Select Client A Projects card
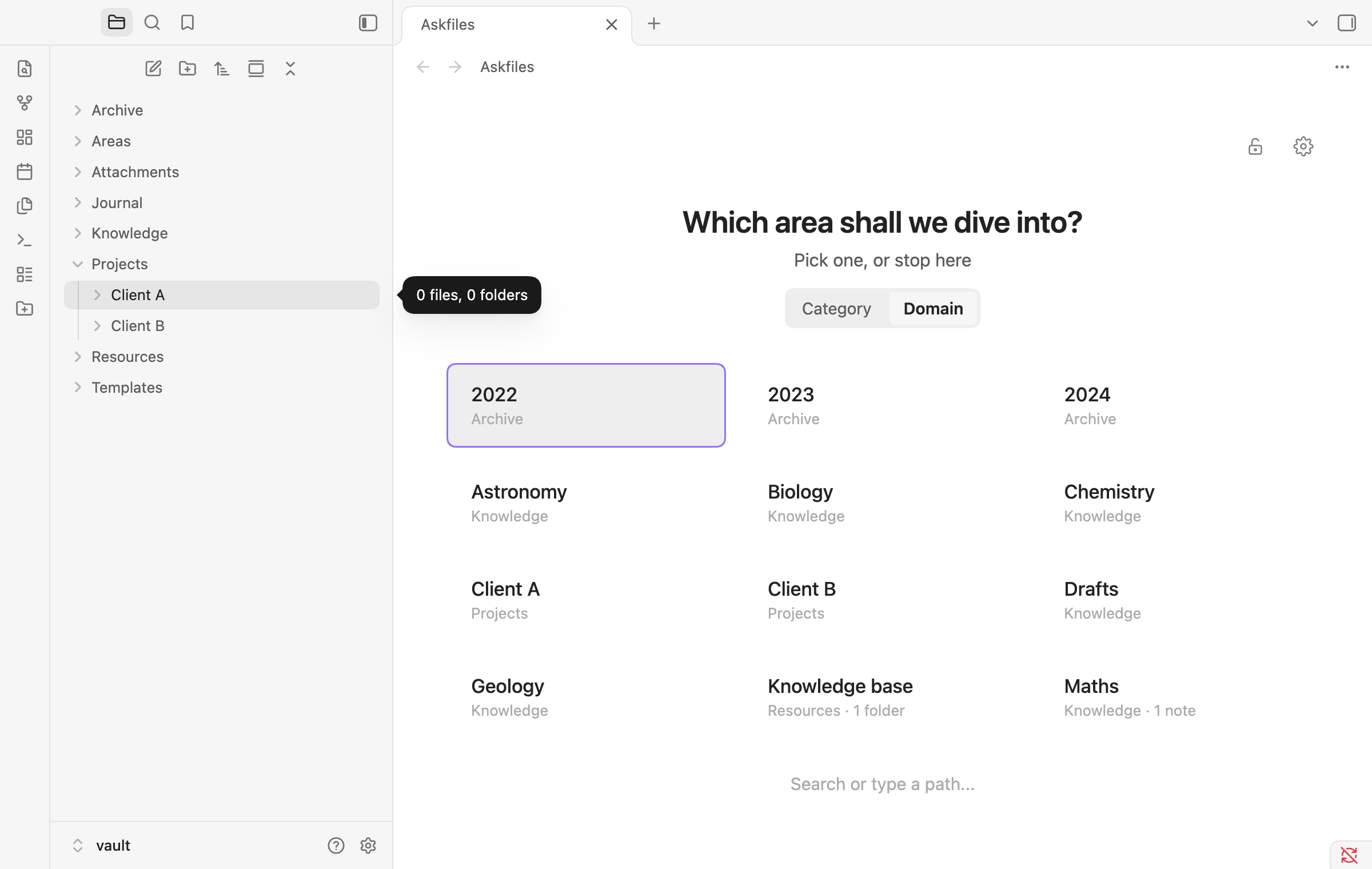Image resolution: width=1372 pixels, height=869 pixels. point(586,600)
